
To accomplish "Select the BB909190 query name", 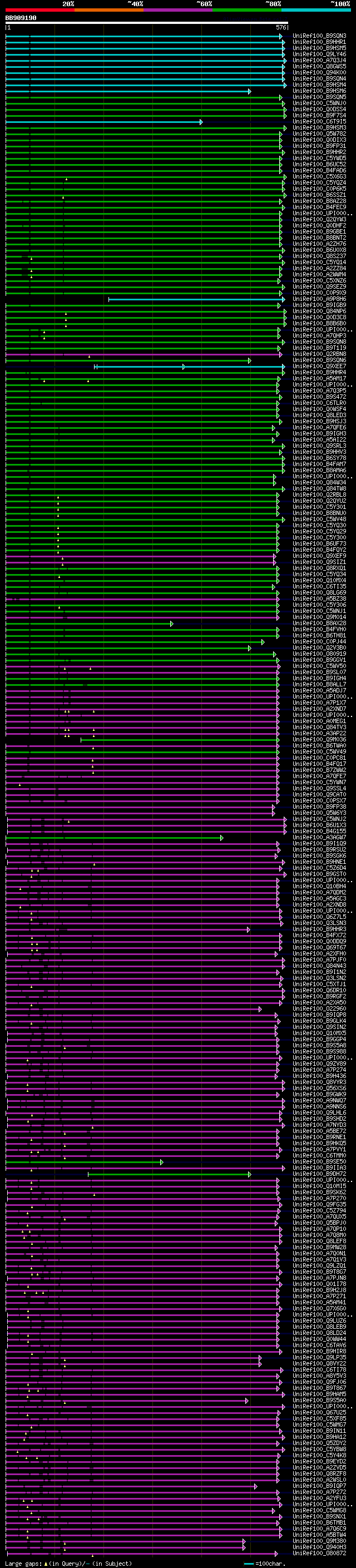I will (21, 18).
